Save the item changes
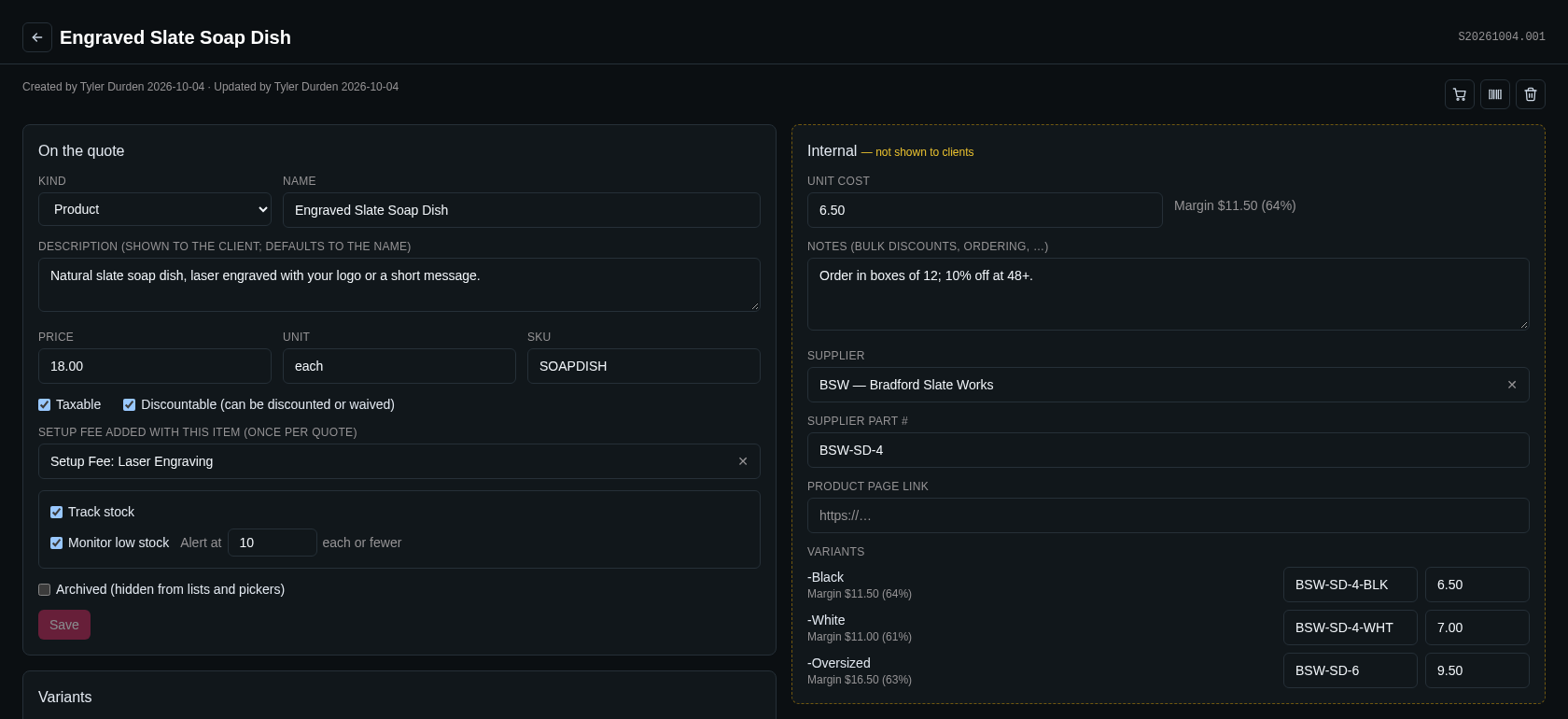 point(64,625)
